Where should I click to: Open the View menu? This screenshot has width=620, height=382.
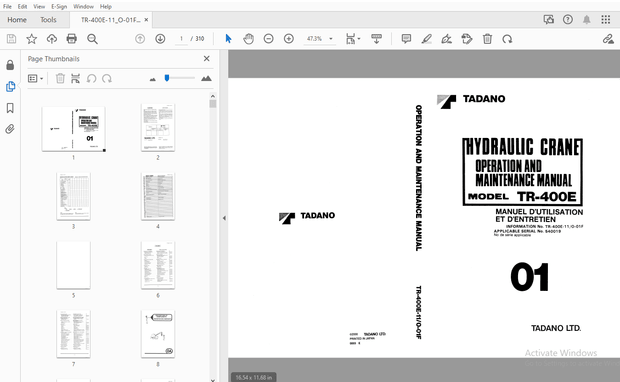(39, 6)
